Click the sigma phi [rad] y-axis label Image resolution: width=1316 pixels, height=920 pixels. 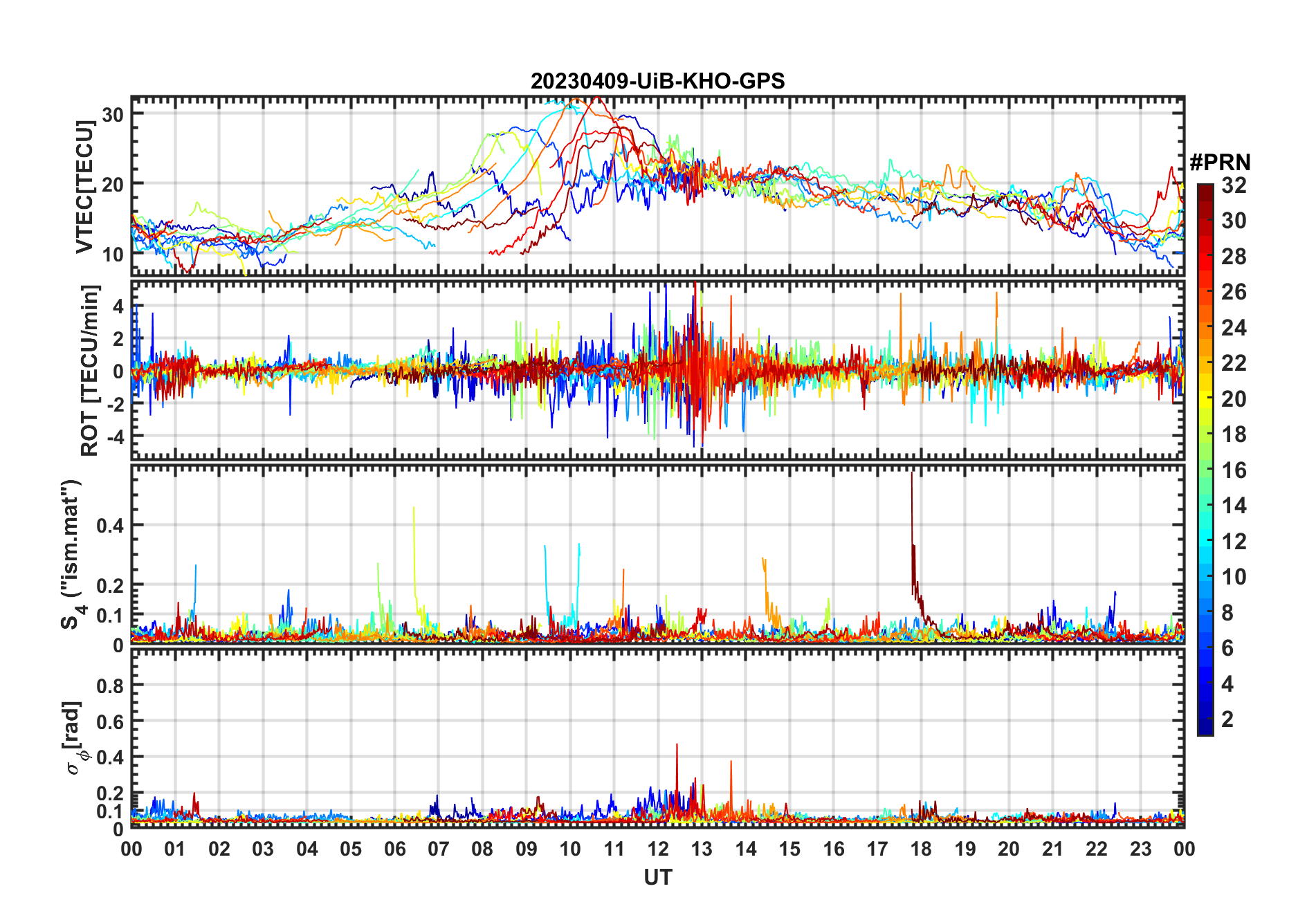click(74, 738)
